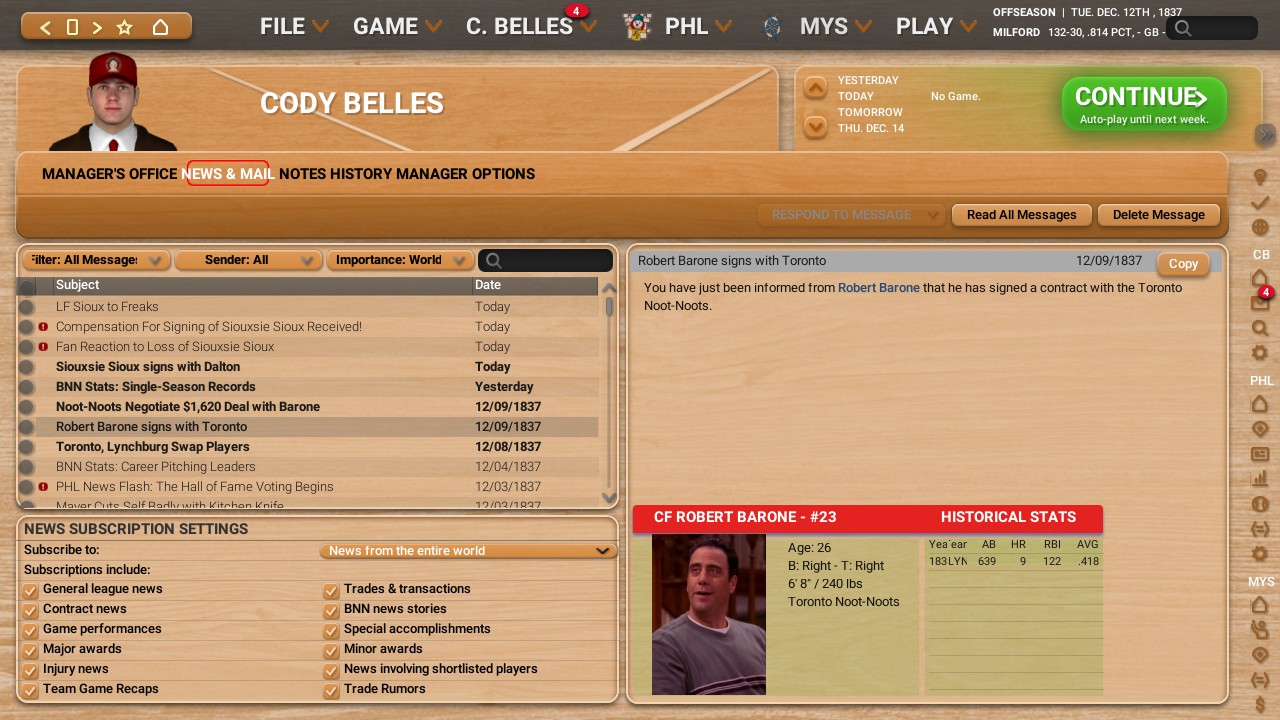Click the home icon in top navigation bar
Screen dimensions: 1280x720
click(160, 27)
